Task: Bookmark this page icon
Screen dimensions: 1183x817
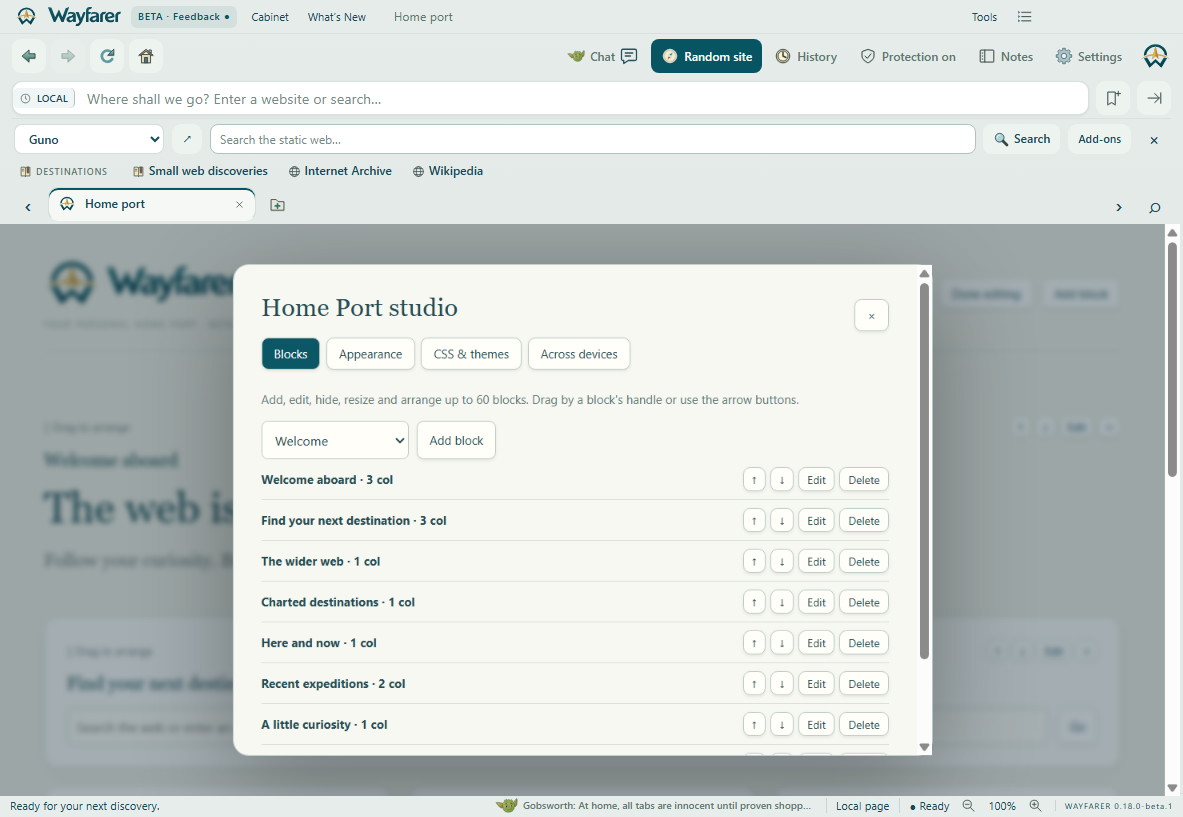Action: pyautogui.click(x=1113, y=98)
